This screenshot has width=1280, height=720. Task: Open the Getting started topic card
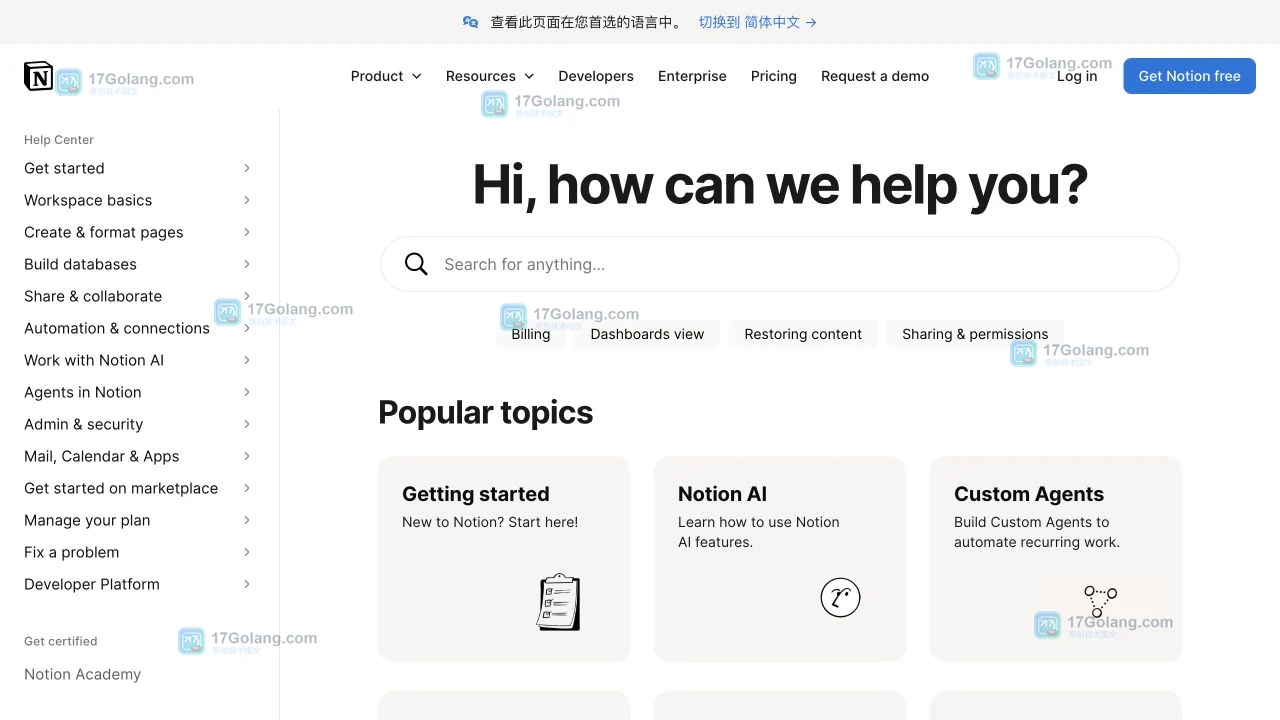(x=504, y=559)
